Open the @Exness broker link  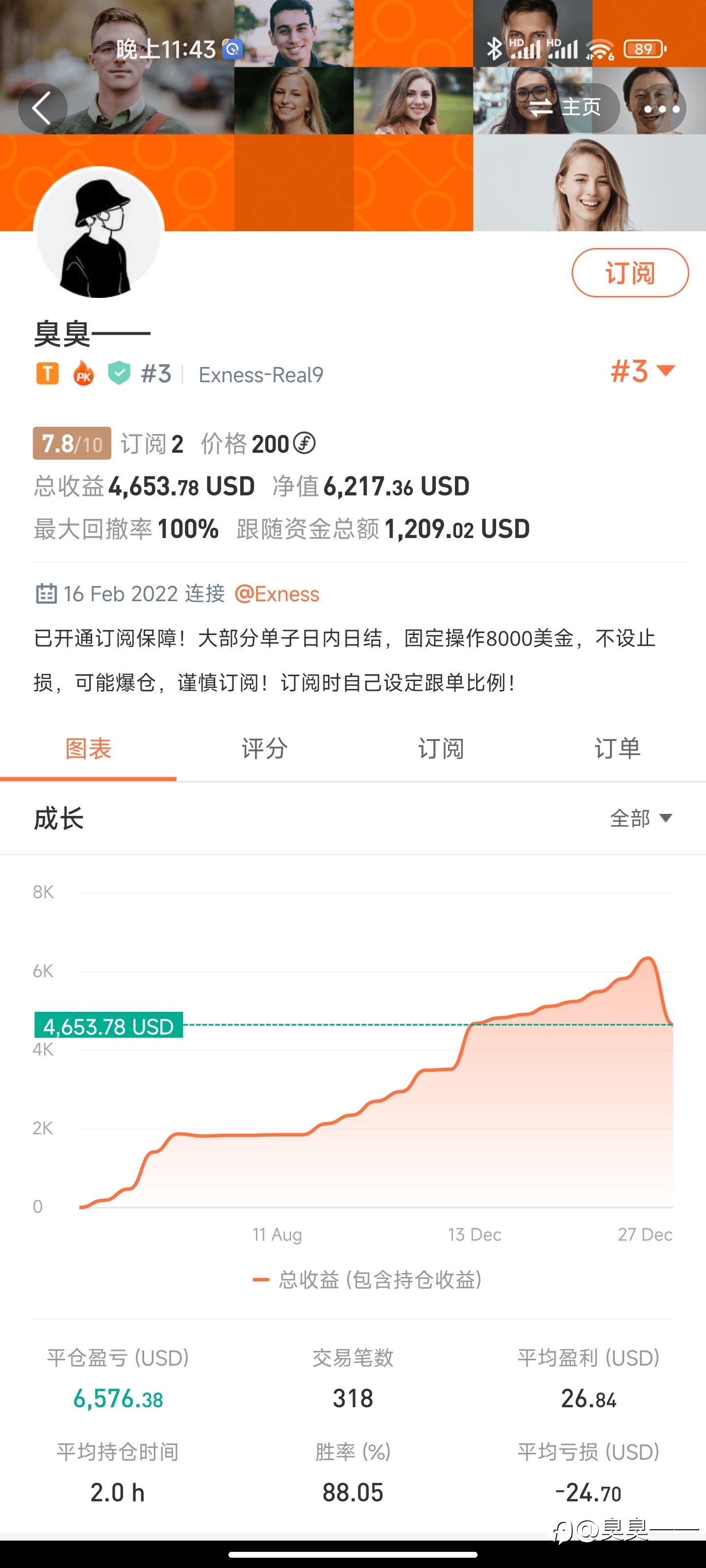click(277, 593)
